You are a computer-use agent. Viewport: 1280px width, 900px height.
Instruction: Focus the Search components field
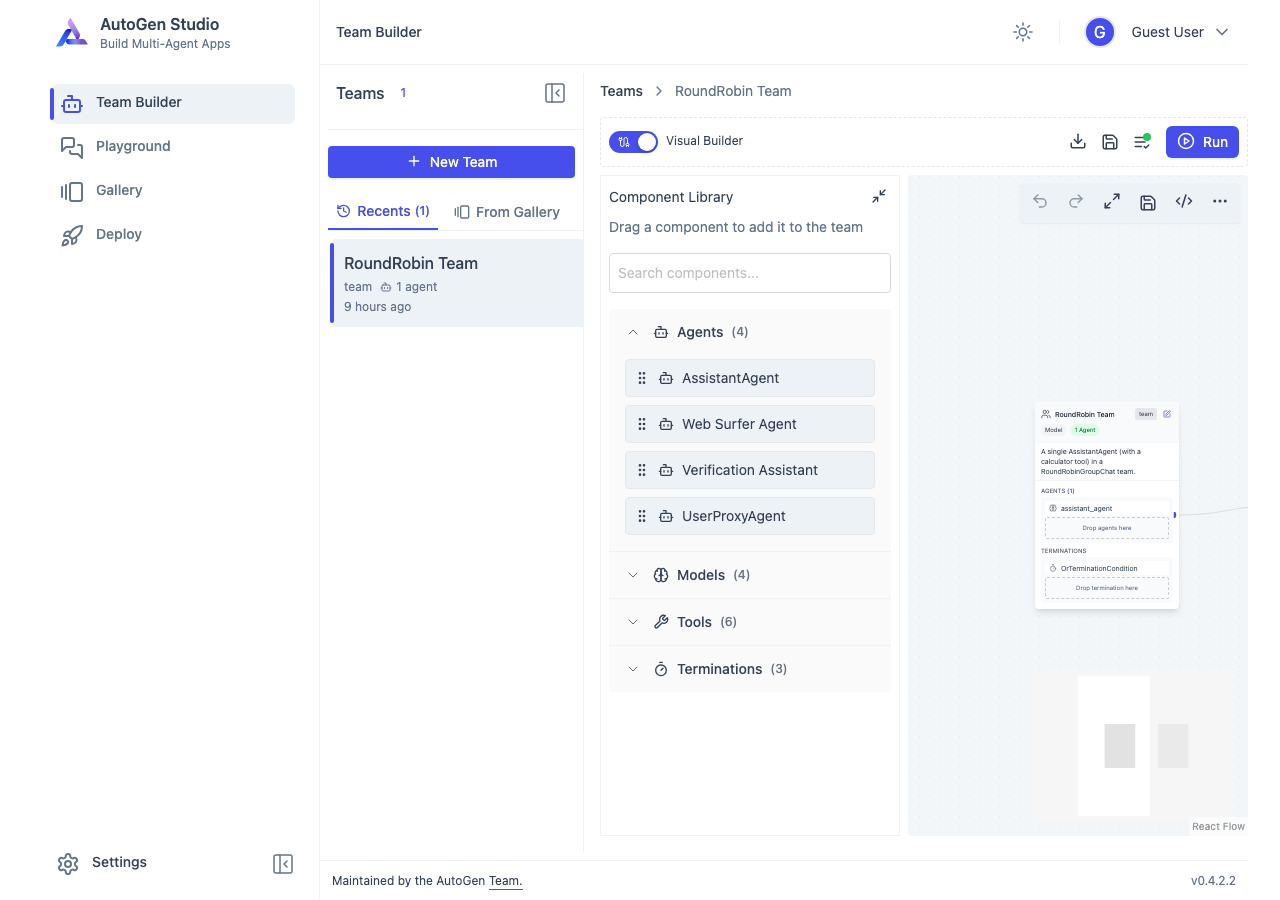(750, 273)
